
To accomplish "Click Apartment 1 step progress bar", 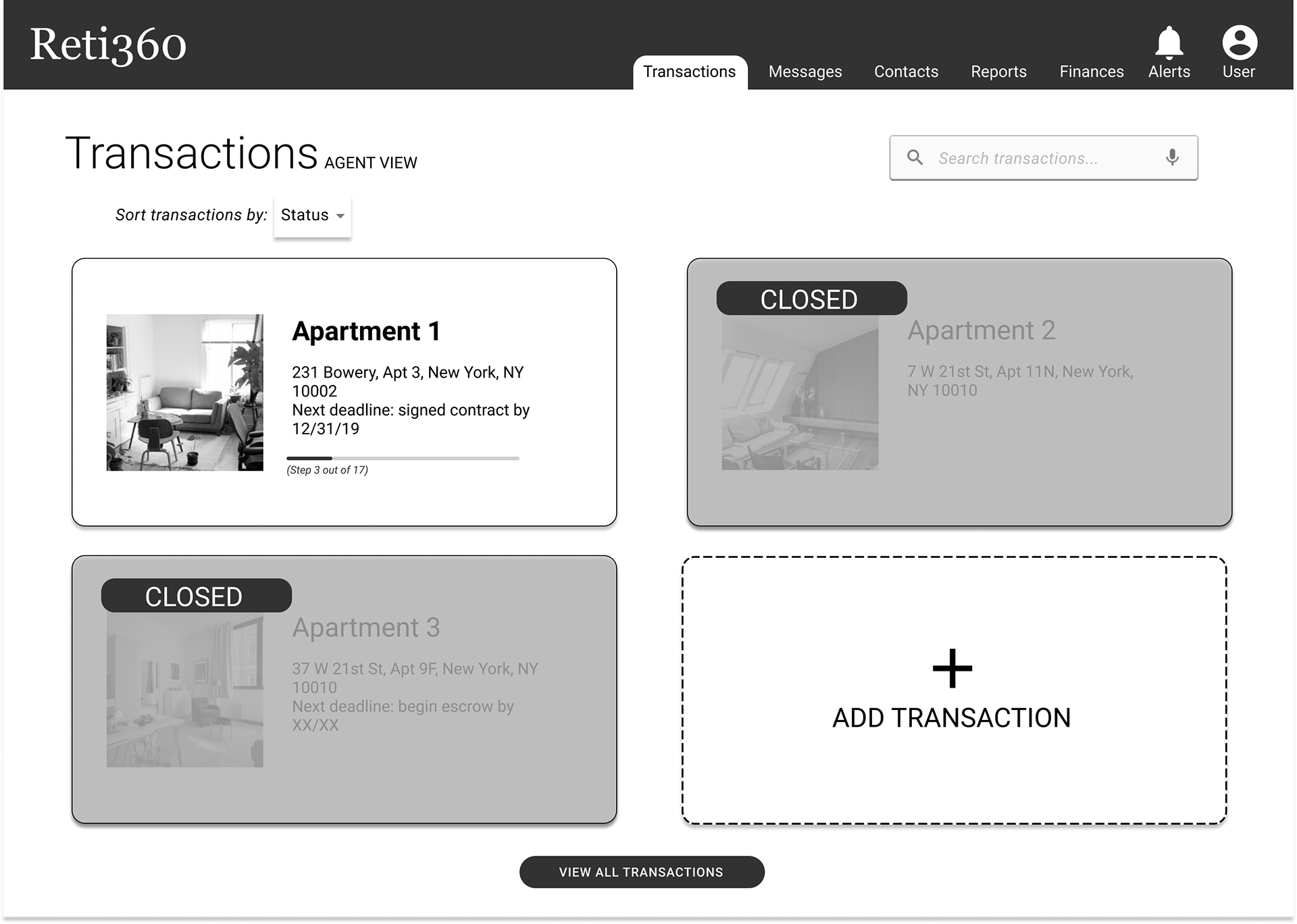I will [x=403, y=458].
